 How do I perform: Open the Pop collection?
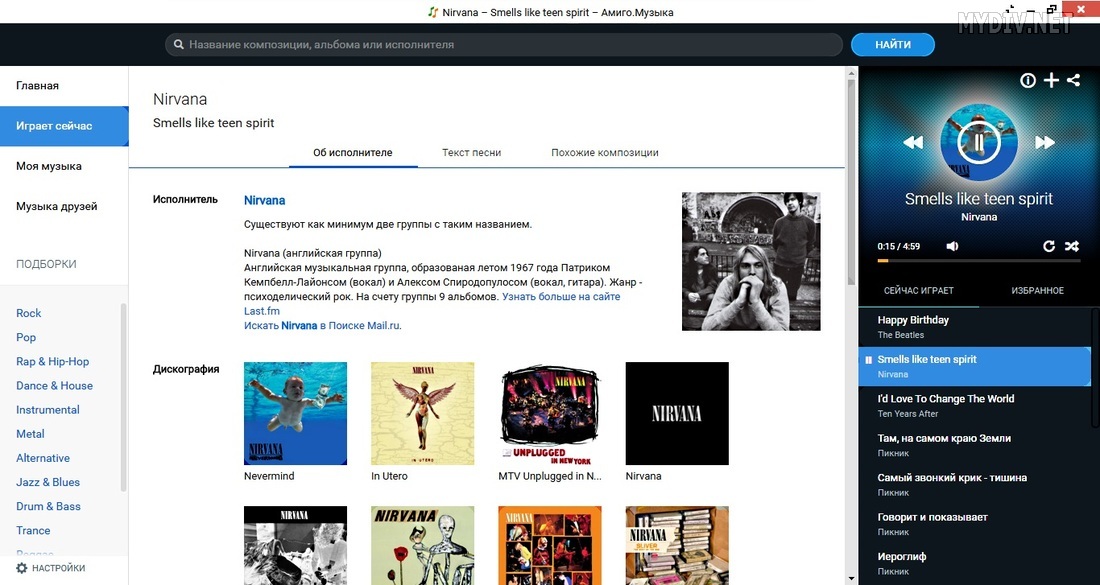(x=26, y=337)
